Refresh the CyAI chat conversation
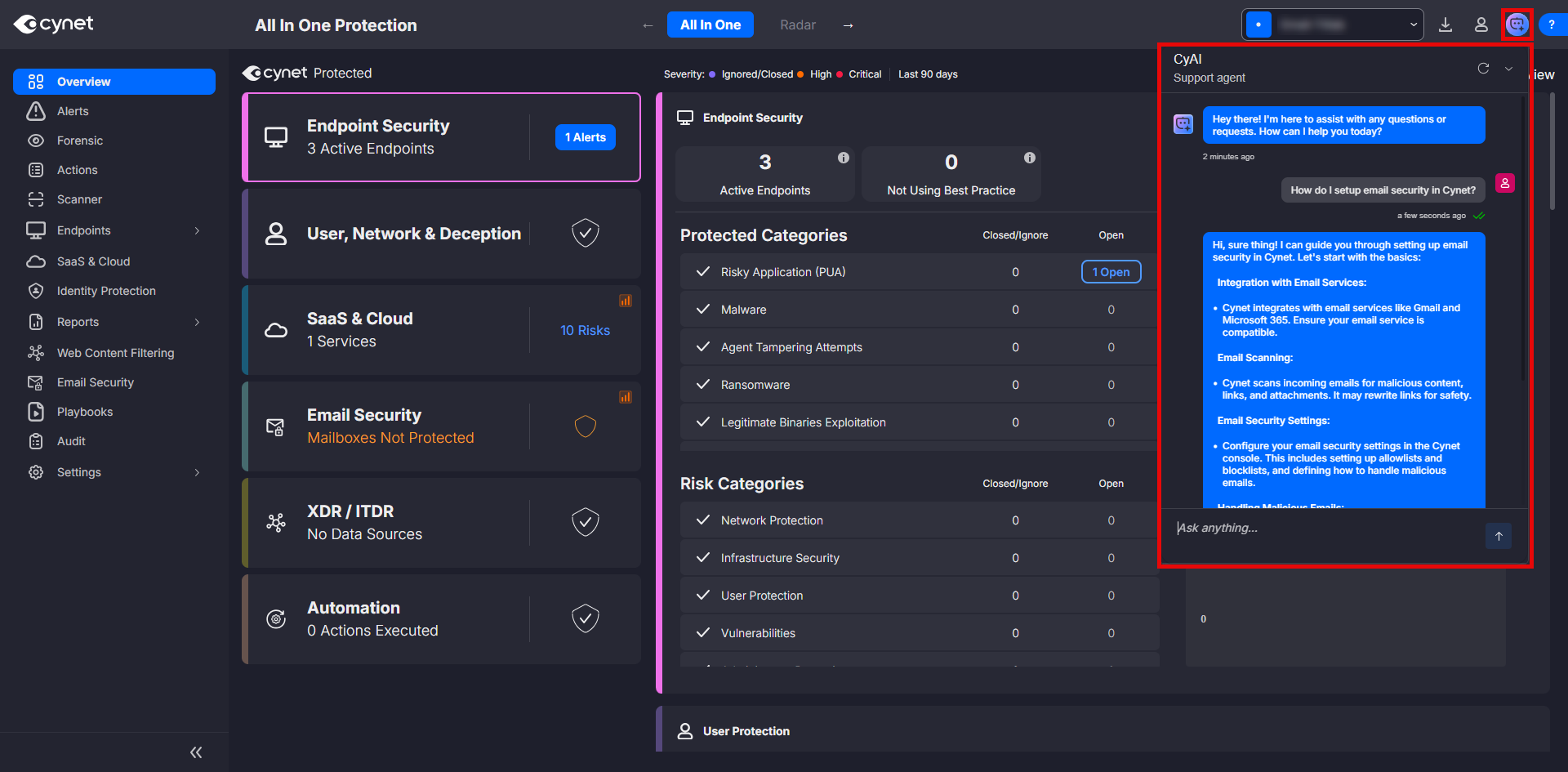The image size is (1568, 772). [1483, 69]
